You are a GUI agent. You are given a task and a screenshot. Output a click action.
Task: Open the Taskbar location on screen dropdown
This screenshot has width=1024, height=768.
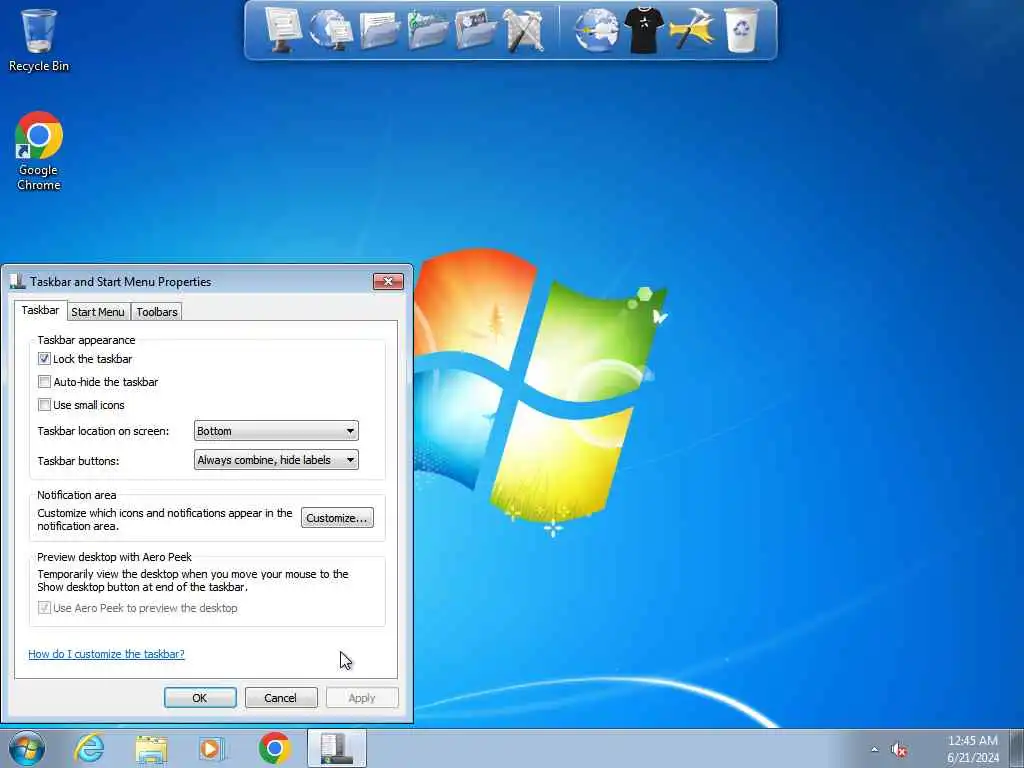click(276, 431)
